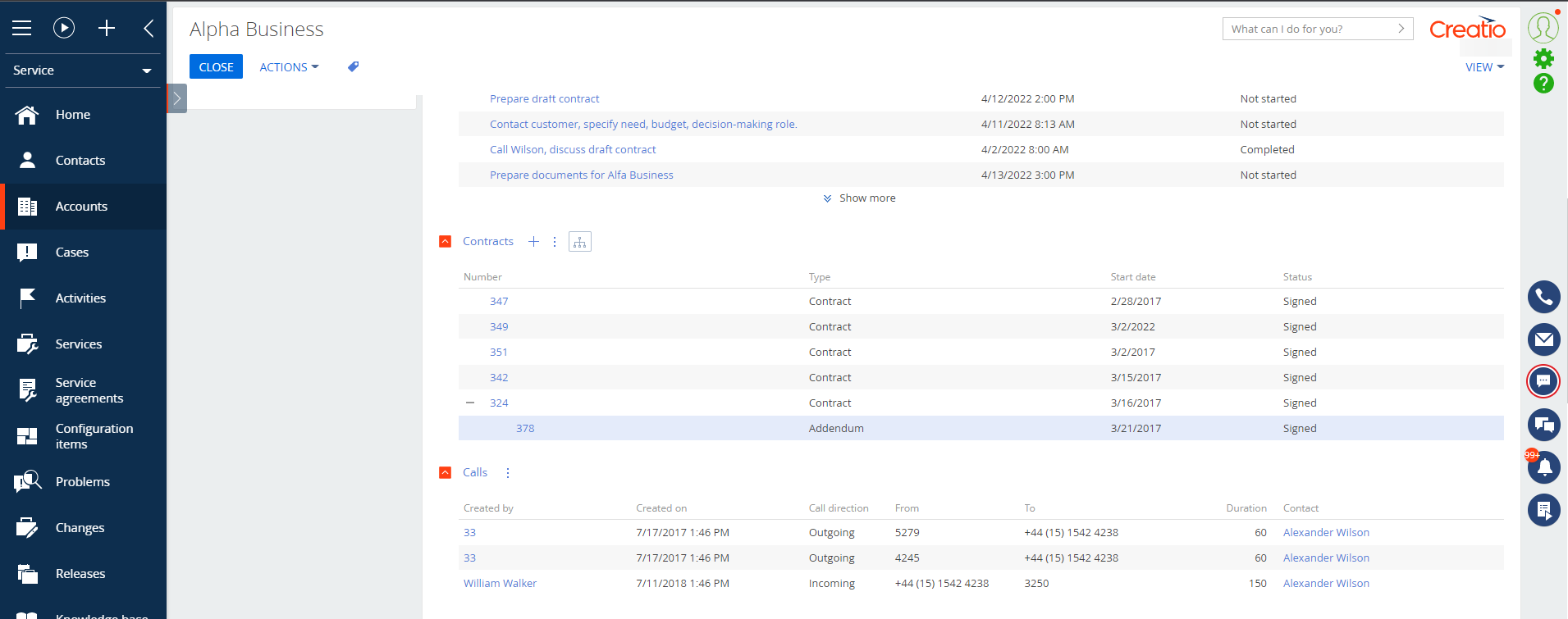Click the green settings gear icon

[x=1543, y=58]
